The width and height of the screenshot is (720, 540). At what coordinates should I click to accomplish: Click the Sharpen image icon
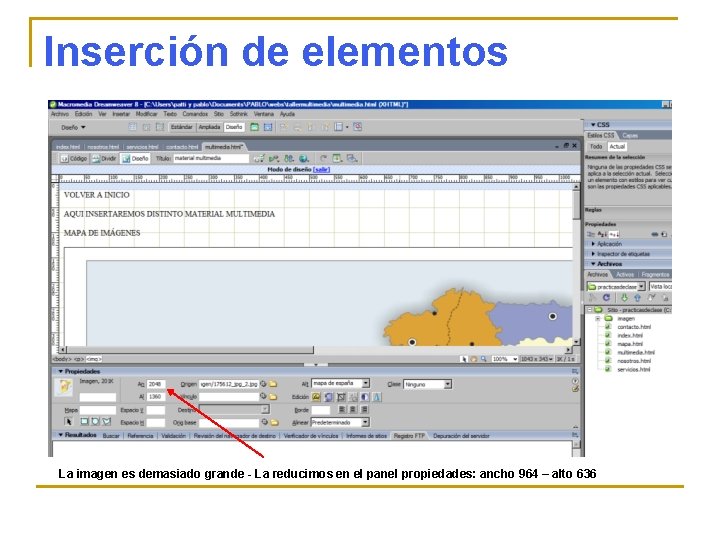click(x=377, y=397)
